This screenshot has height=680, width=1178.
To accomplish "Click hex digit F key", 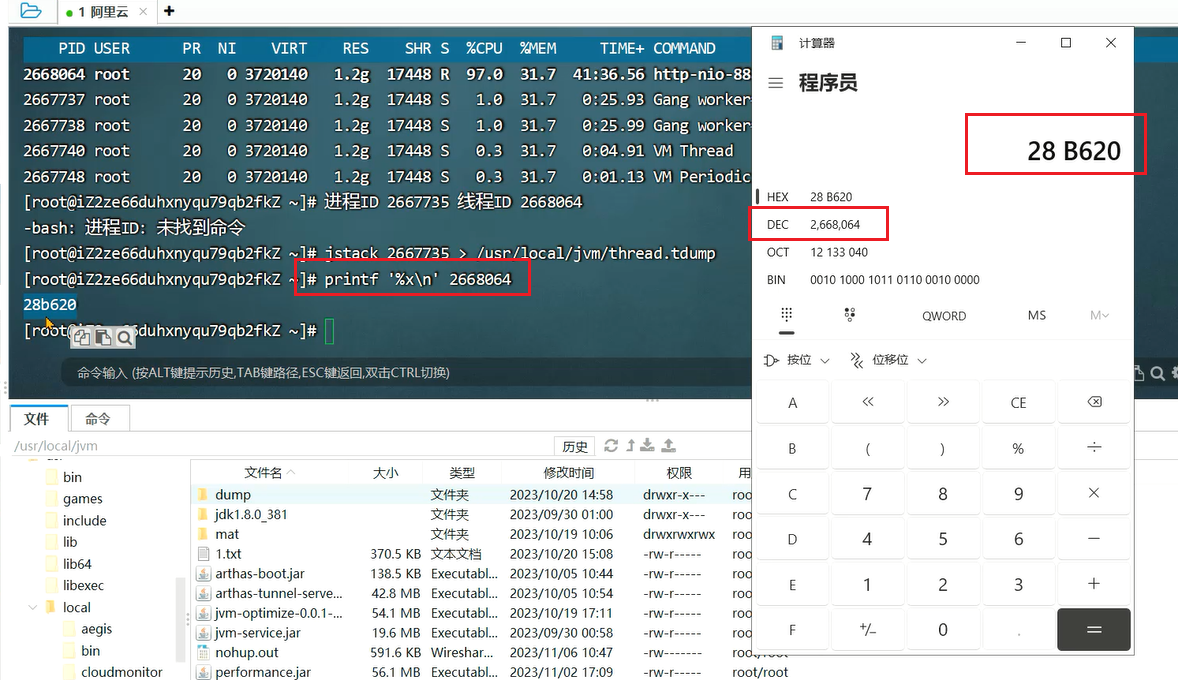I will tap(793, 630).
